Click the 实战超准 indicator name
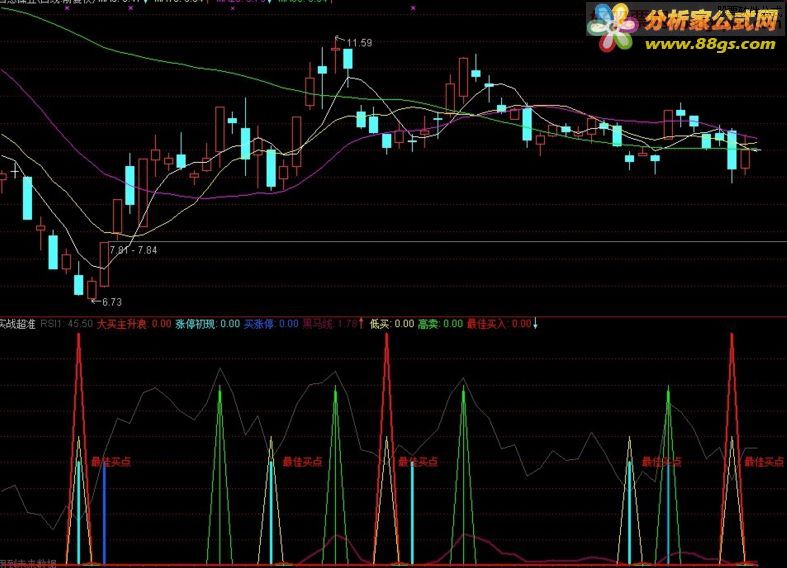Screen dimensions: 787x568 point(18,324)
